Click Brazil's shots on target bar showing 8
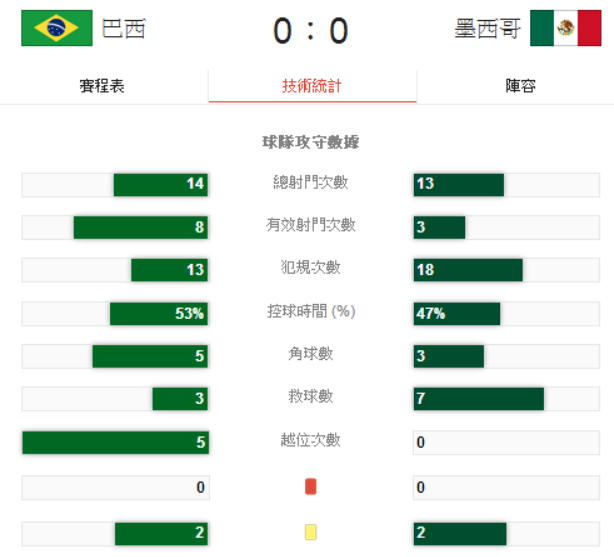The image size is (614, 557). tap(140, 227)
